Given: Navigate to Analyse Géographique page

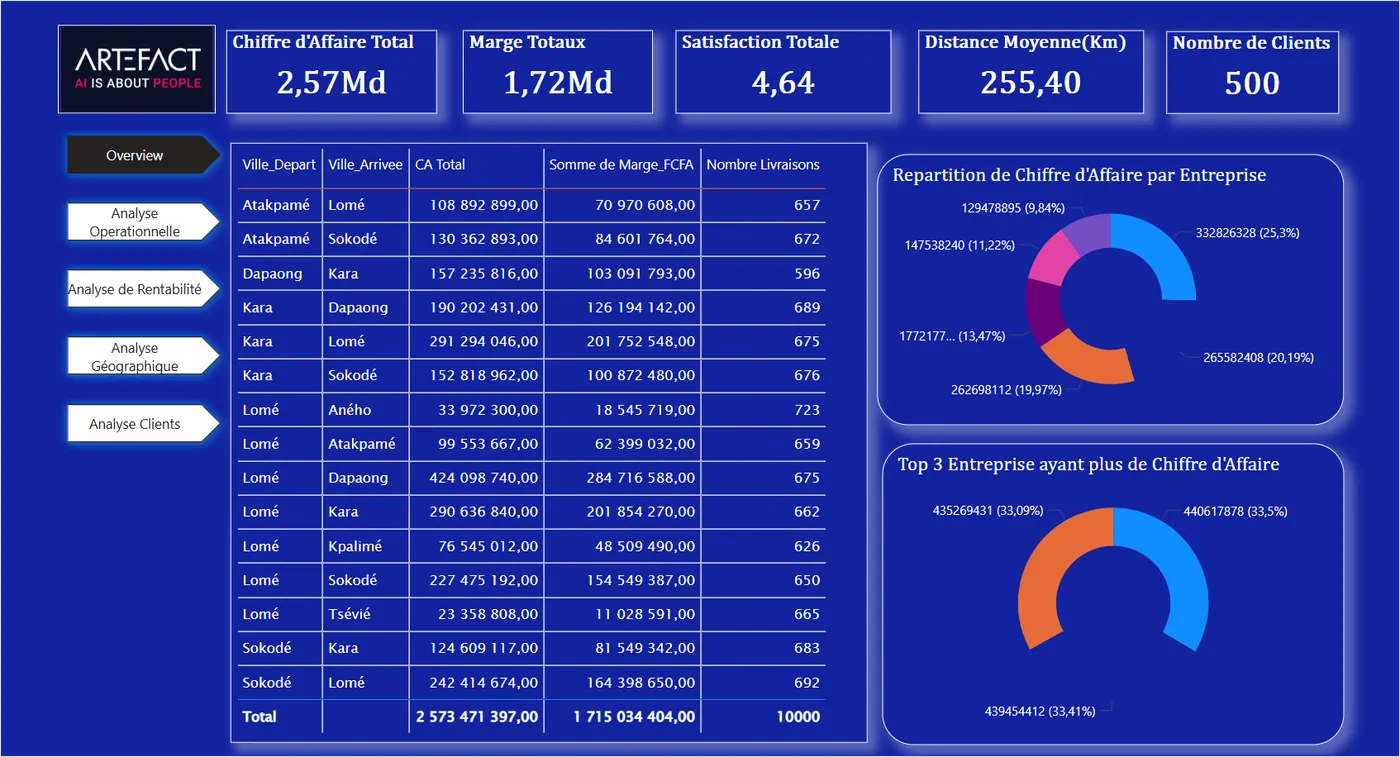Looking at the screenshot, I should point(135,357).
